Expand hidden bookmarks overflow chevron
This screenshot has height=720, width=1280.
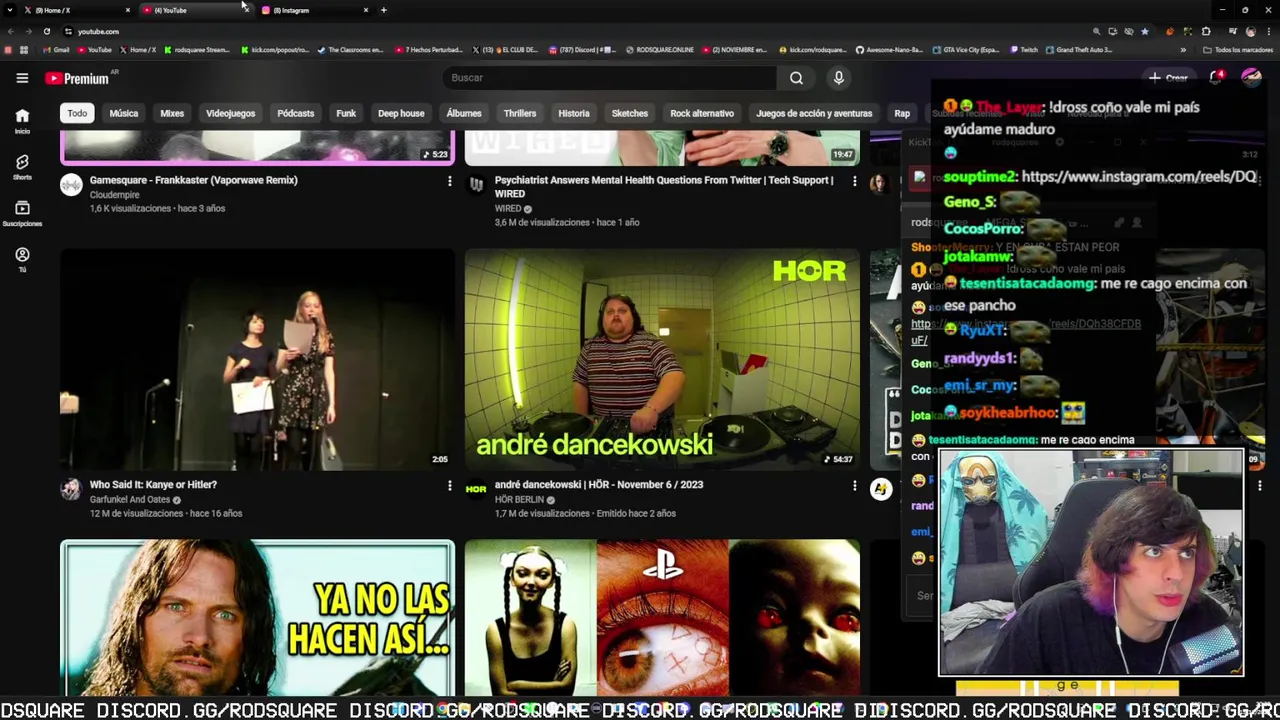coord(1183,49)
